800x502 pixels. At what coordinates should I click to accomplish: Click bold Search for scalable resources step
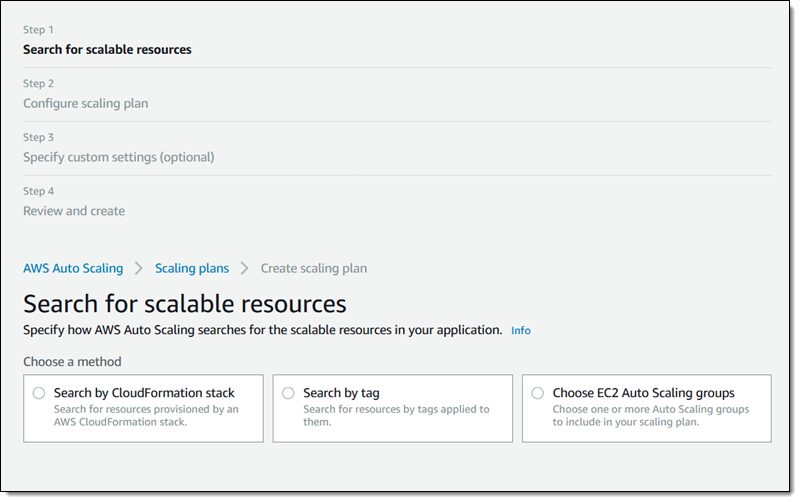point(107,49)
